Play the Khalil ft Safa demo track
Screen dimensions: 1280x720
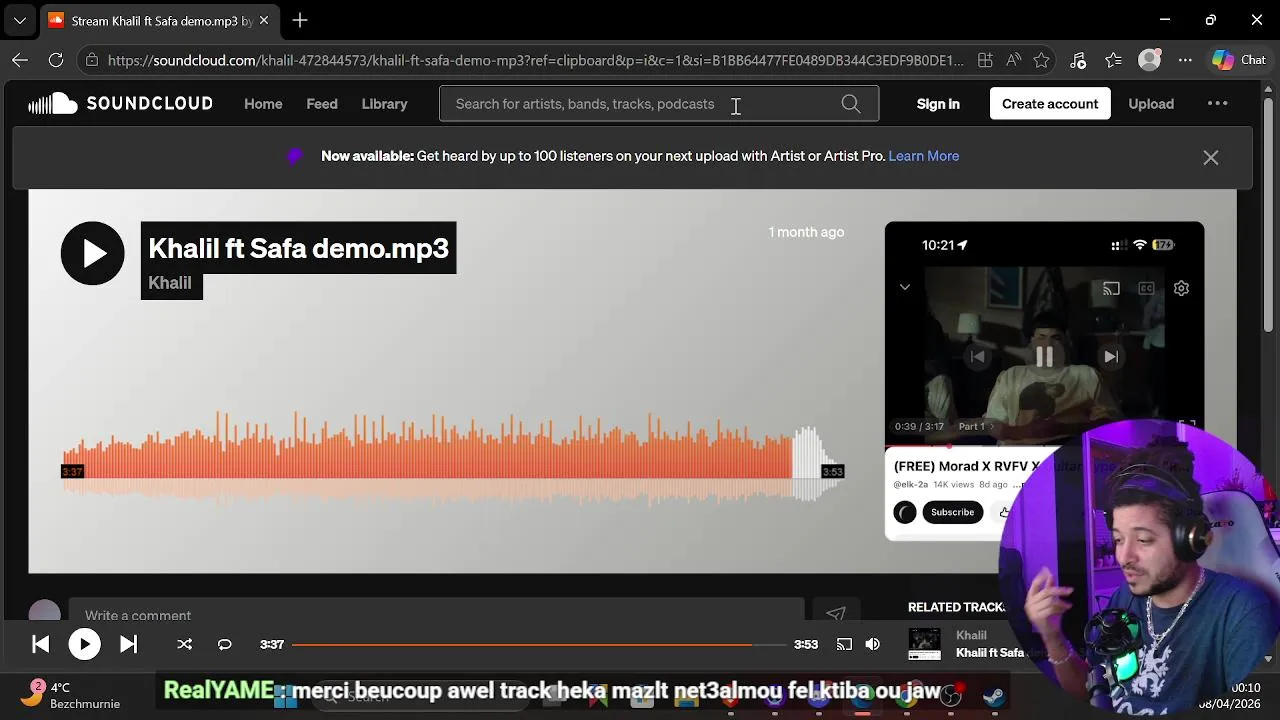[92, 253]
